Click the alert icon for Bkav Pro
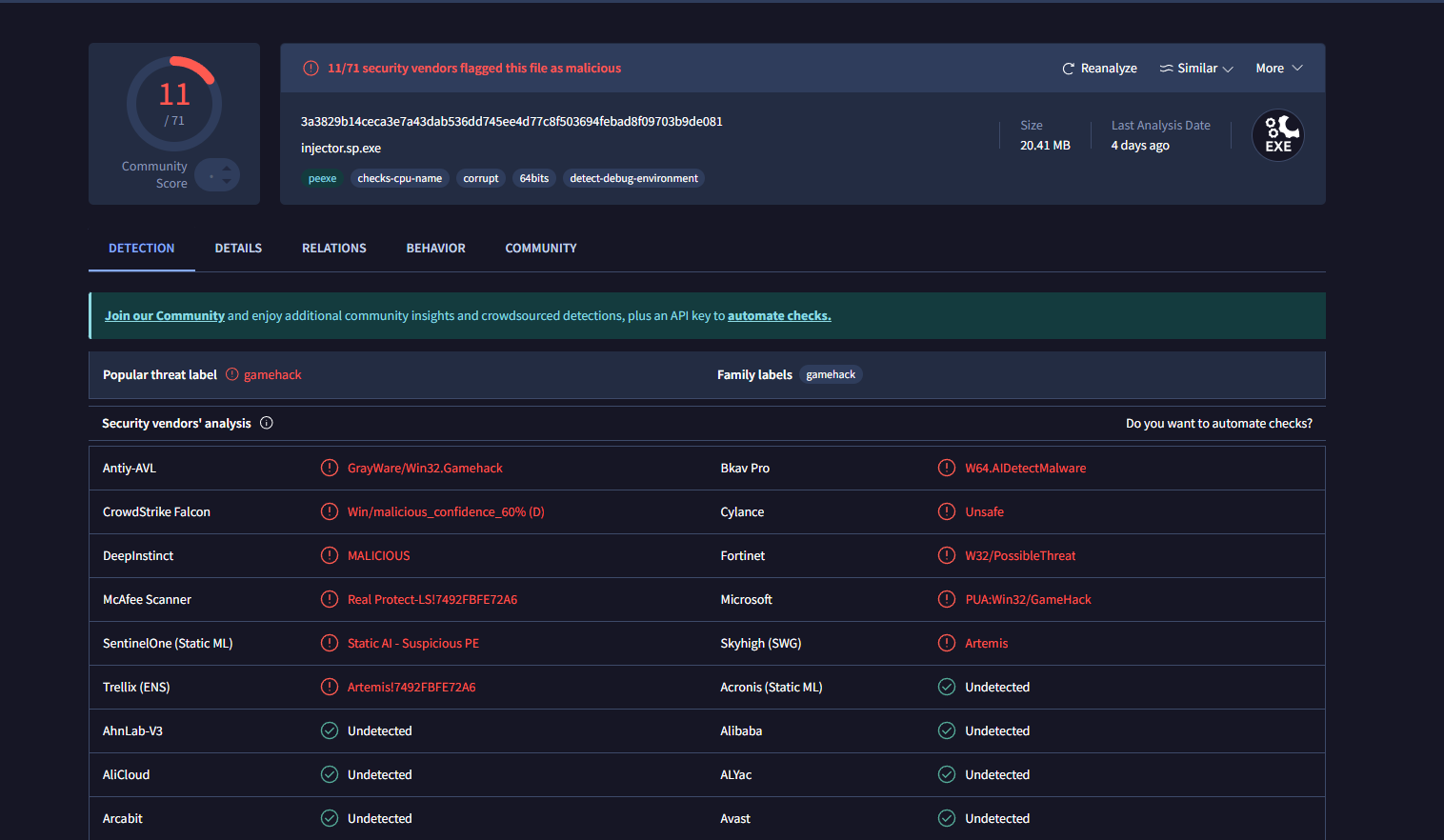 947,468
